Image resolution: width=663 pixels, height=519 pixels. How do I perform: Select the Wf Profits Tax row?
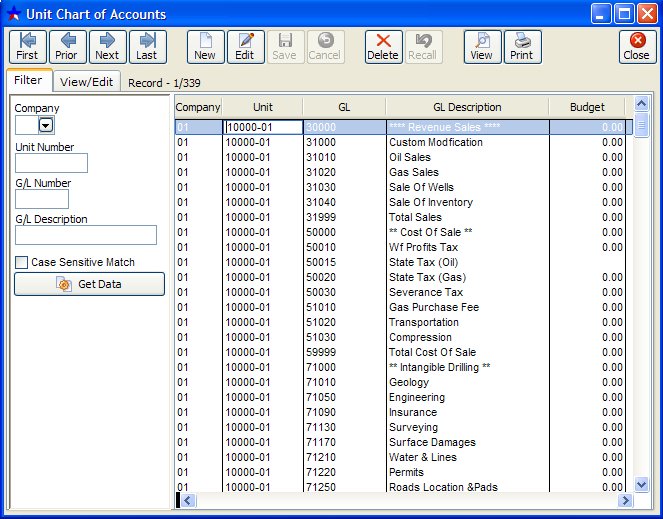pyautogui.click(x=400, y=247)
